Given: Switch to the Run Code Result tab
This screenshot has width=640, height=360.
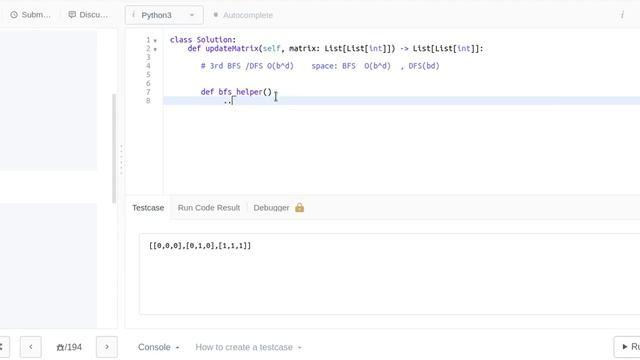Looking at the screenshot, I should (209, 208).
